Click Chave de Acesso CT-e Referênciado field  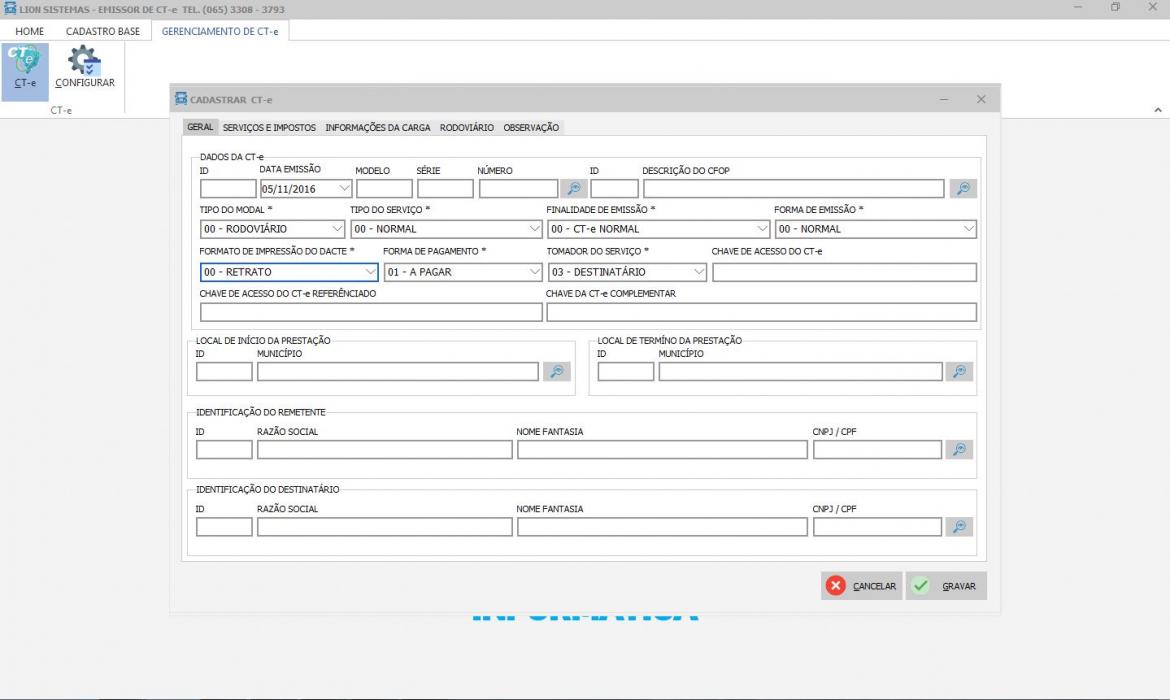[371, 312]
